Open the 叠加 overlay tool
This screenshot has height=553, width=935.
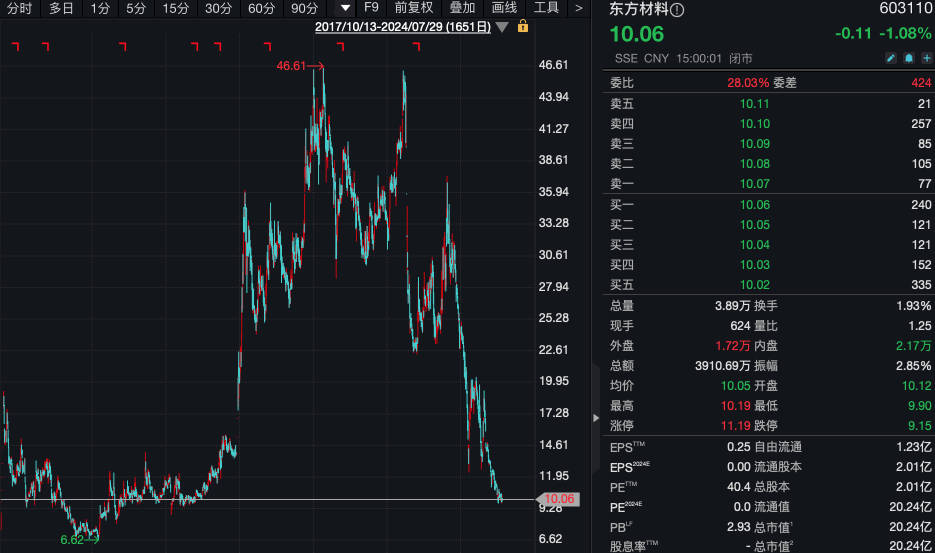462,8
